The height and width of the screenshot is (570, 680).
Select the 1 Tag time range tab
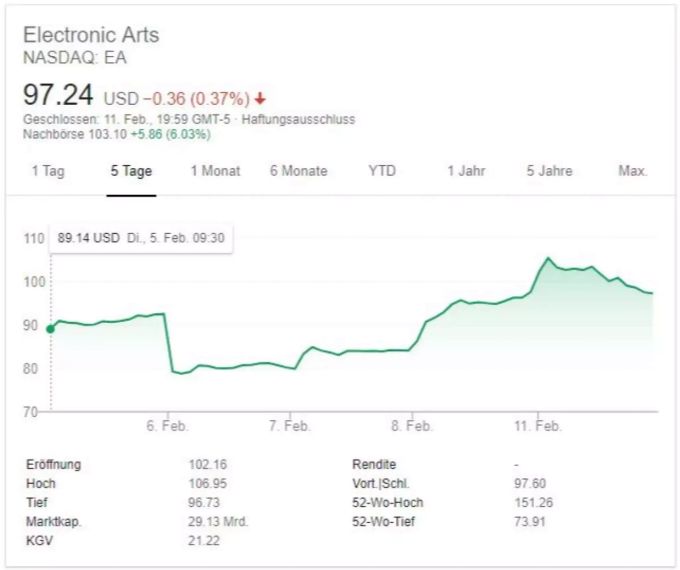pyautogui.click(x=48, y=171)
